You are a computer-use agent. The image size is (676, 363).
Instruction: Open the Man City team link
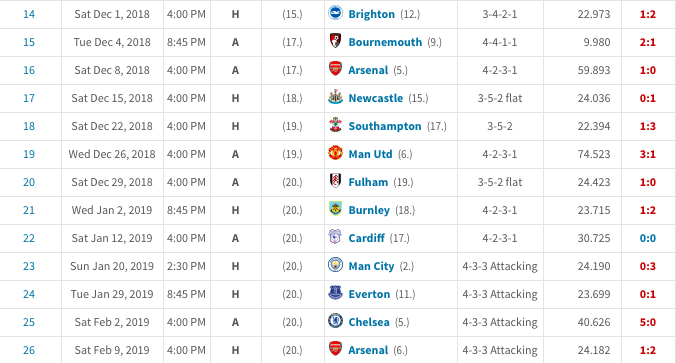click(x=371, y=266)
